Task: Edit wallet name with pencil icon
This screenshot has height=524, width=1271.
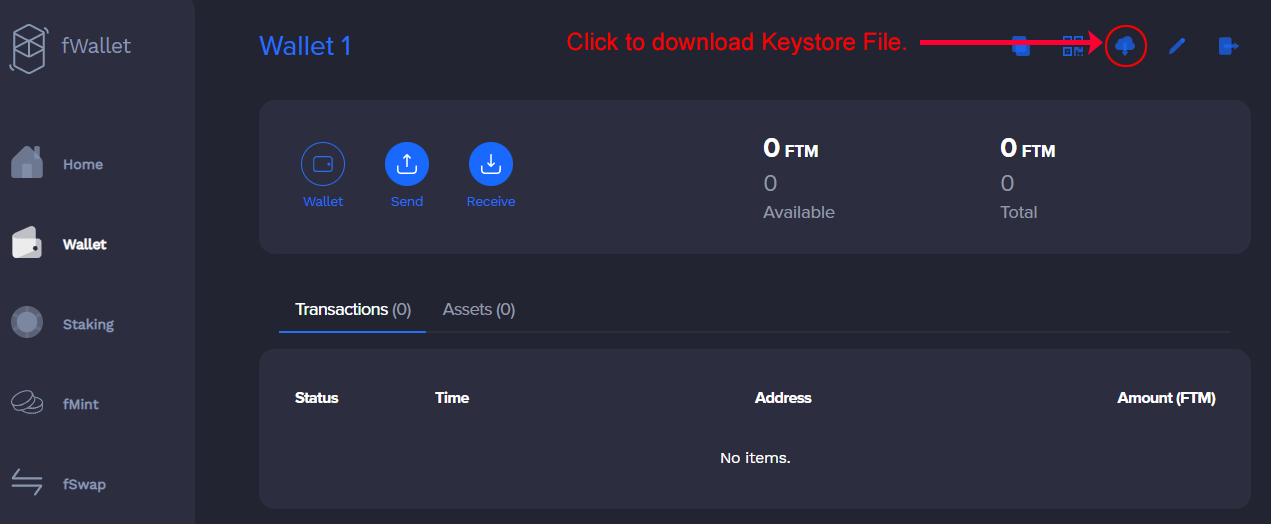Action: click(1177, 46)
